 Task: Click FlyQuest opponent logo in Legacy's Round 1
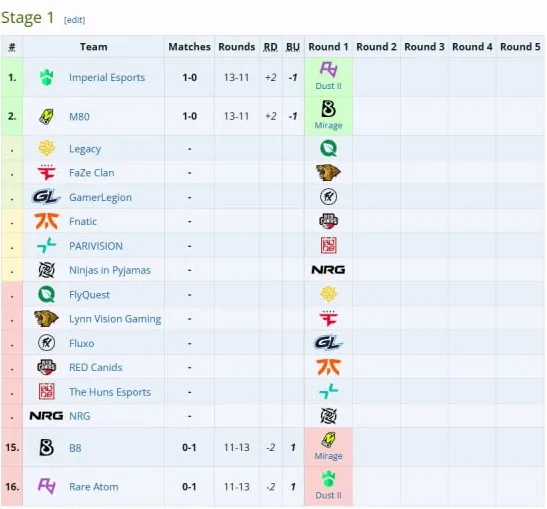coord(328,148)
